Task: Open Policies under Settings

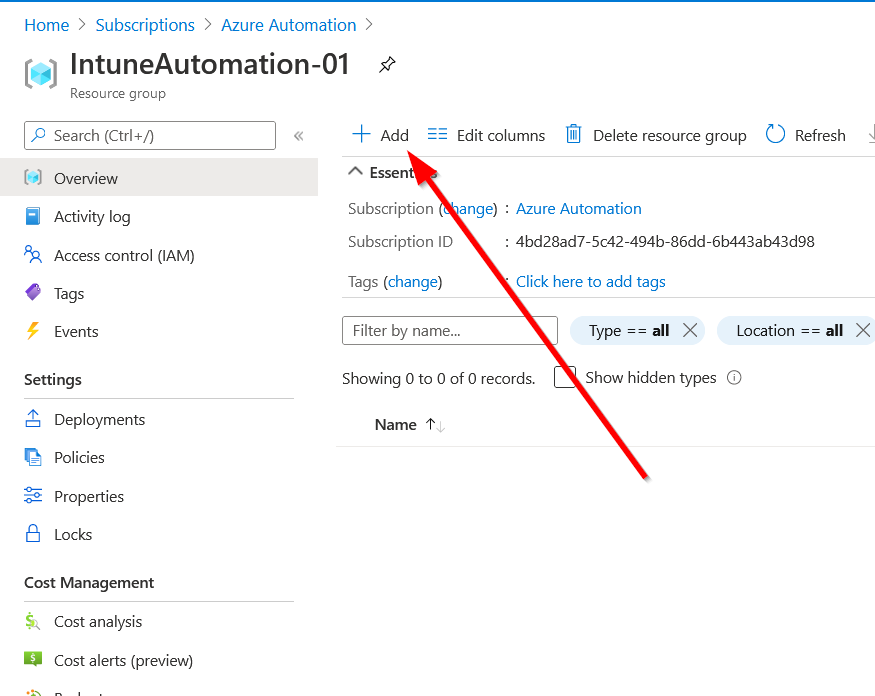Action: click(79, 458)
